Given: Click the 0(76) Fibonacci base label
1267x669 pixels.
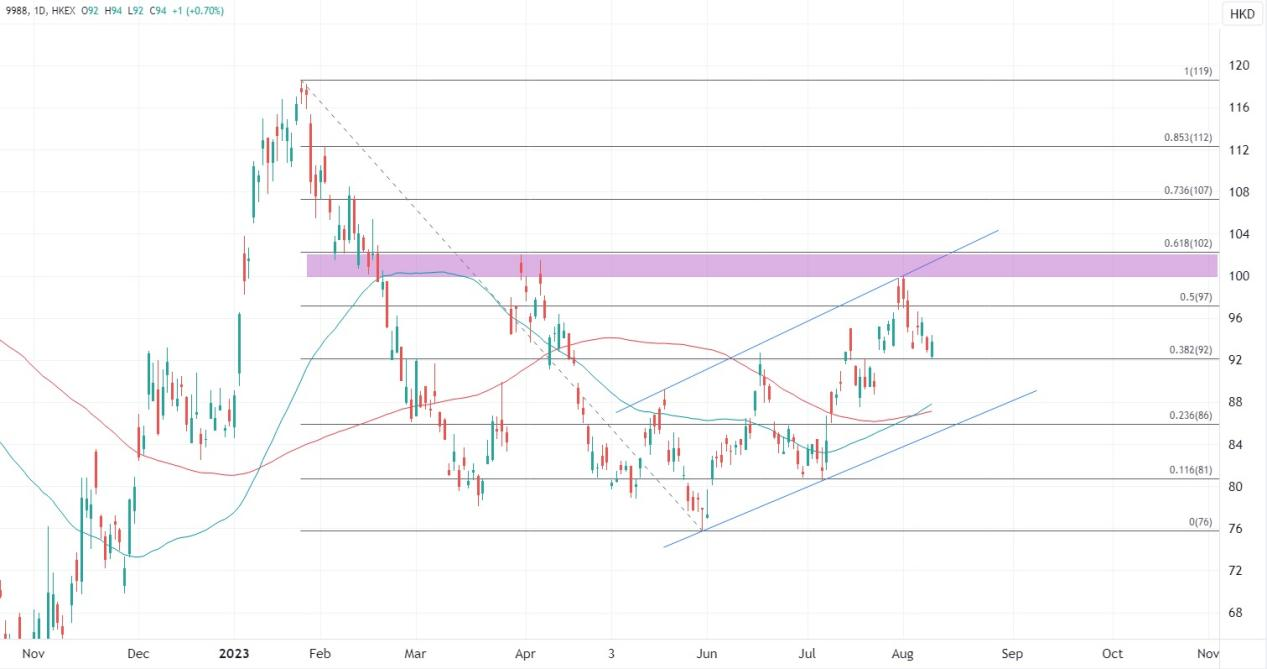Looking at the screenshot, I should point(1198,523).
